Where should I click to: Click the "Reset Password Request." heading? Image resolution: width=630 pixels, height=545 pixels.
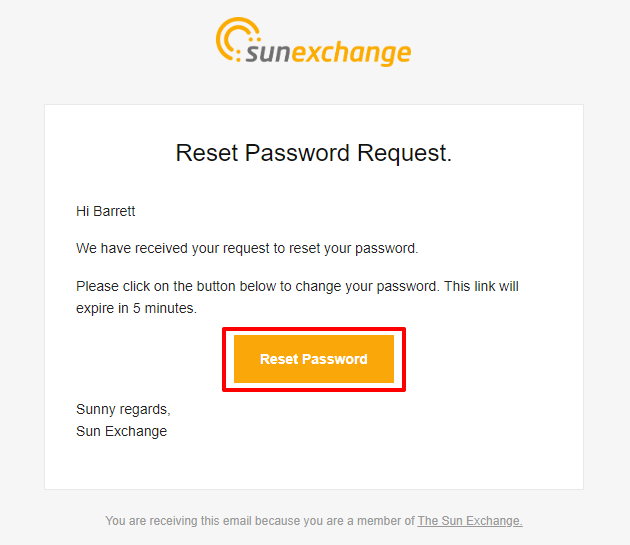pyautogui.click(x=314, y=153)
